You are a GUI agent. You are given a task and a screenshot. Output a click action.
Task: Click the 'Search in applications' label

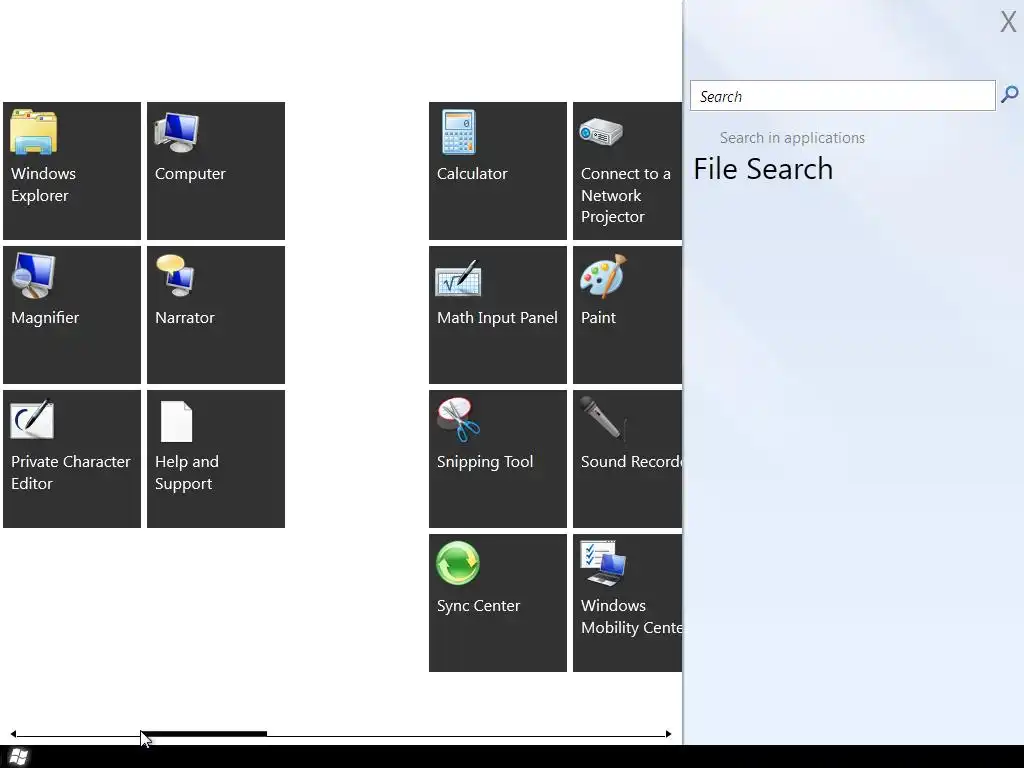tap(792, 138)
